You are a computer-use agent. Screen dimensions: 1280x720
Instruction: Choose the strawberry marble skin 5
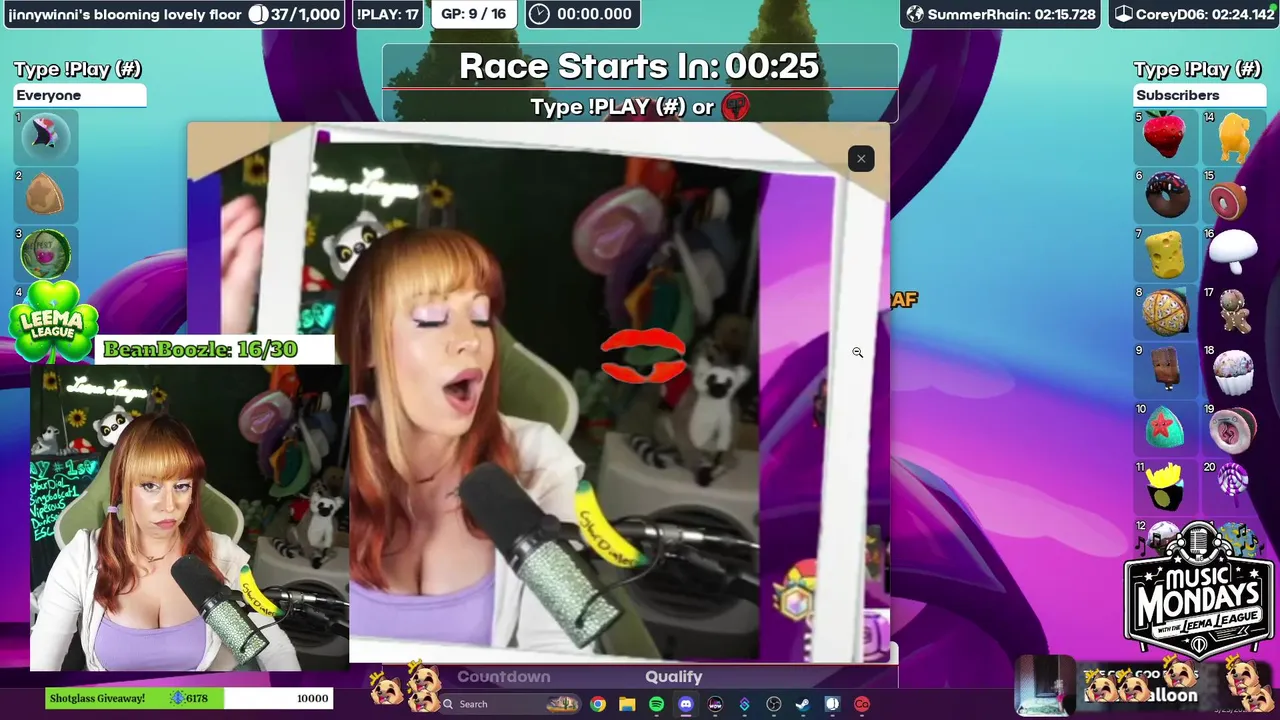pos(1164,136)
